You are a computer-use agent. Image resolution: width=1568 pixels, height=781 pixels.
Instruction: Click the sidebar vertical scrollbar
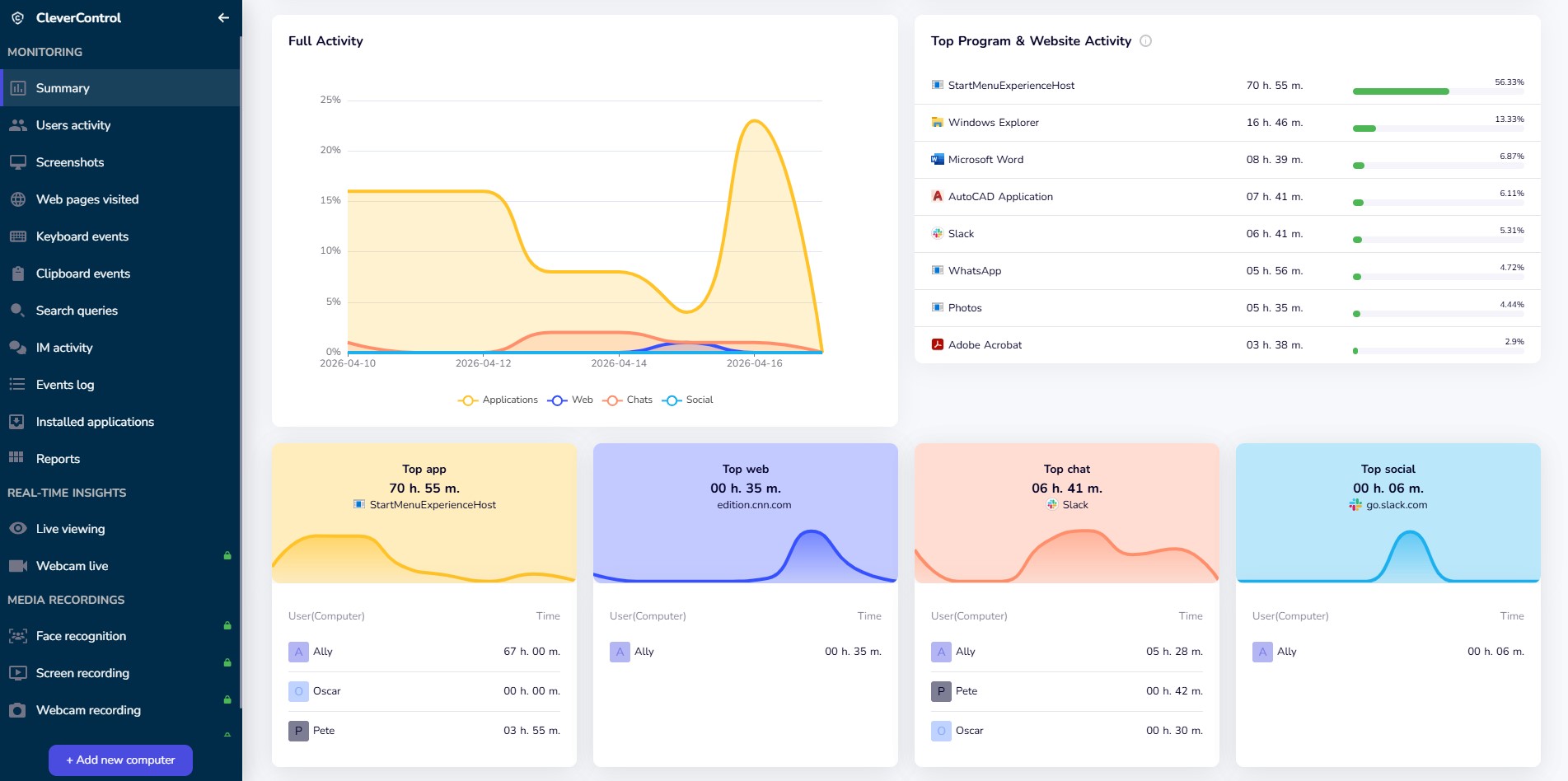[x=241, y=371]
